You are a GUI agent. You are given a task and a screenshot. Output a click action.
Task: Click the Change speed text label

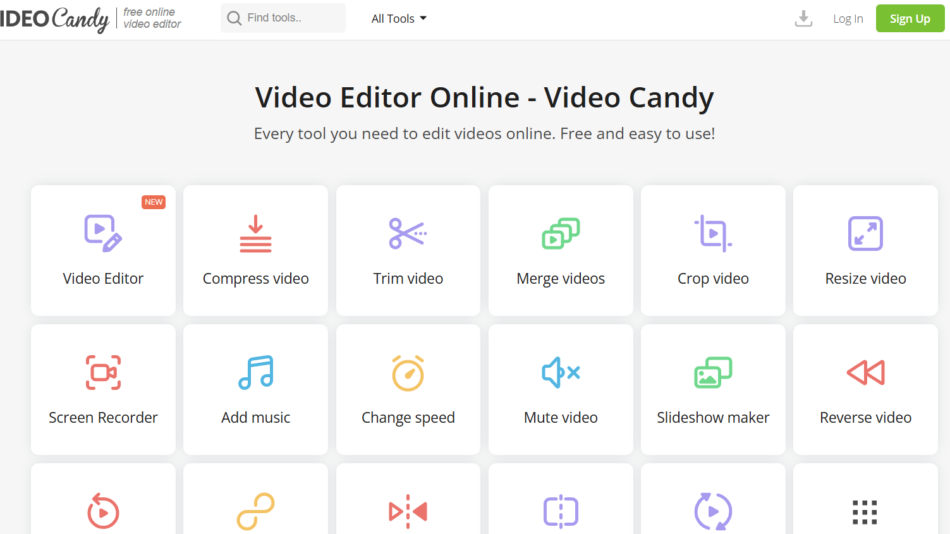(408, 418)
